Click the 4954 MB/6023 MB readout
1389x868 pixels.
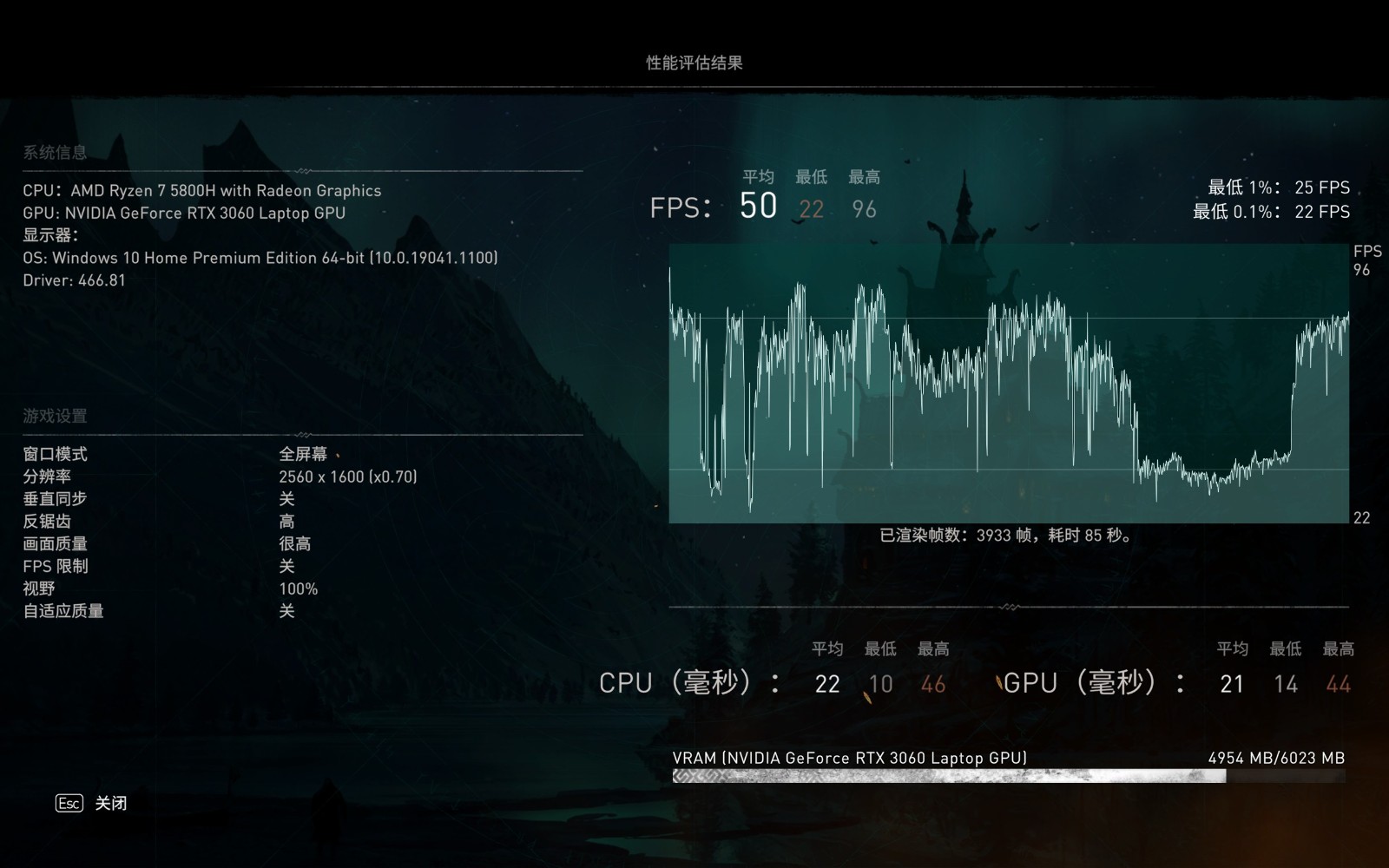[x=1276, y=758]
